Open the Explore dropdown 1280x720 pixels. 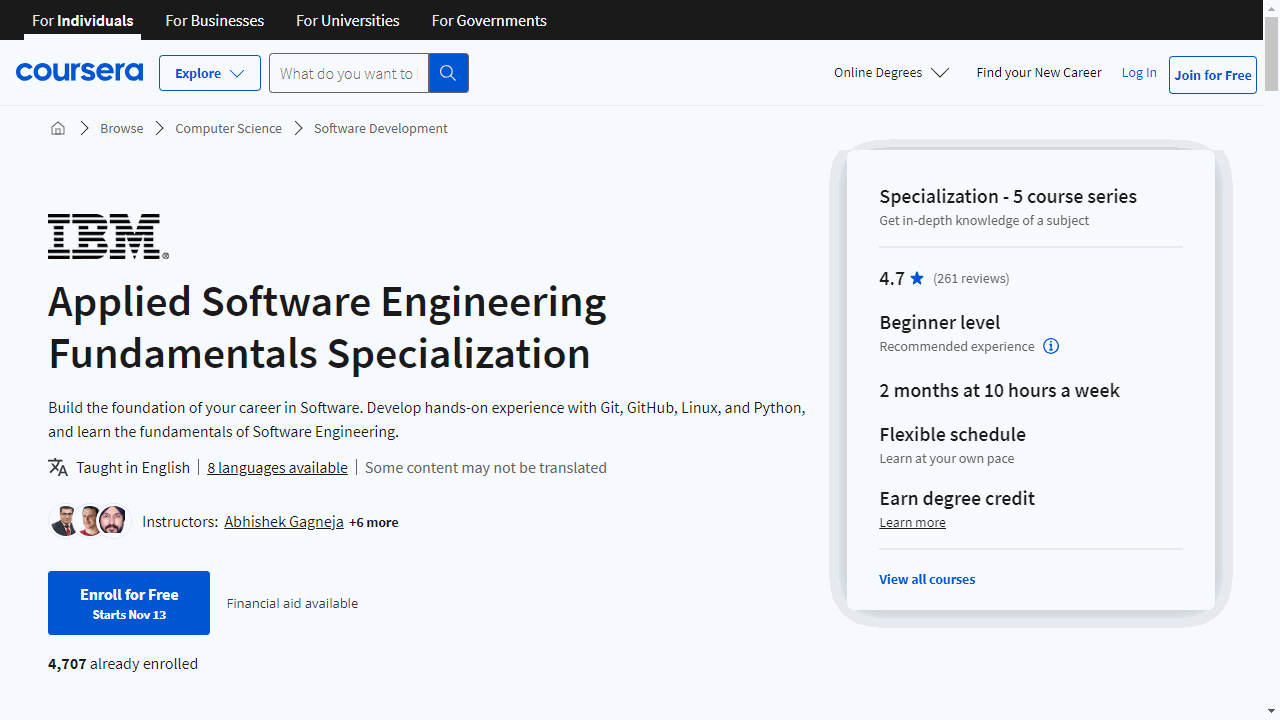coord(210,73)
